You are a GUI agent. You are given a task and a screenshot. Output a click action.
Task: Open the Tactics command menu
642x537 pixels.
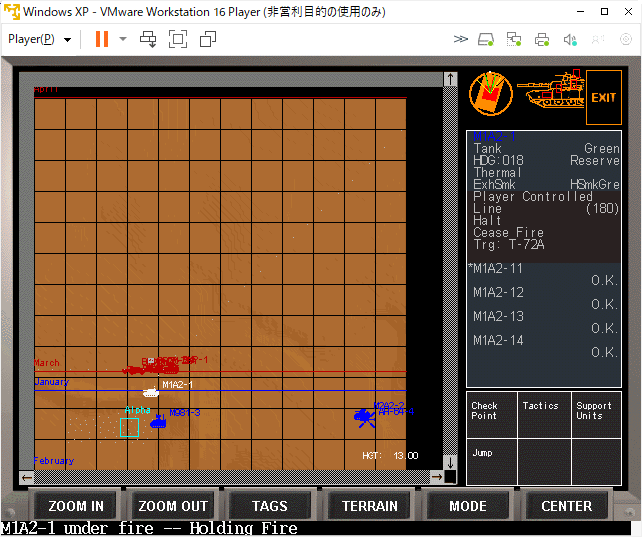[544, 415]
